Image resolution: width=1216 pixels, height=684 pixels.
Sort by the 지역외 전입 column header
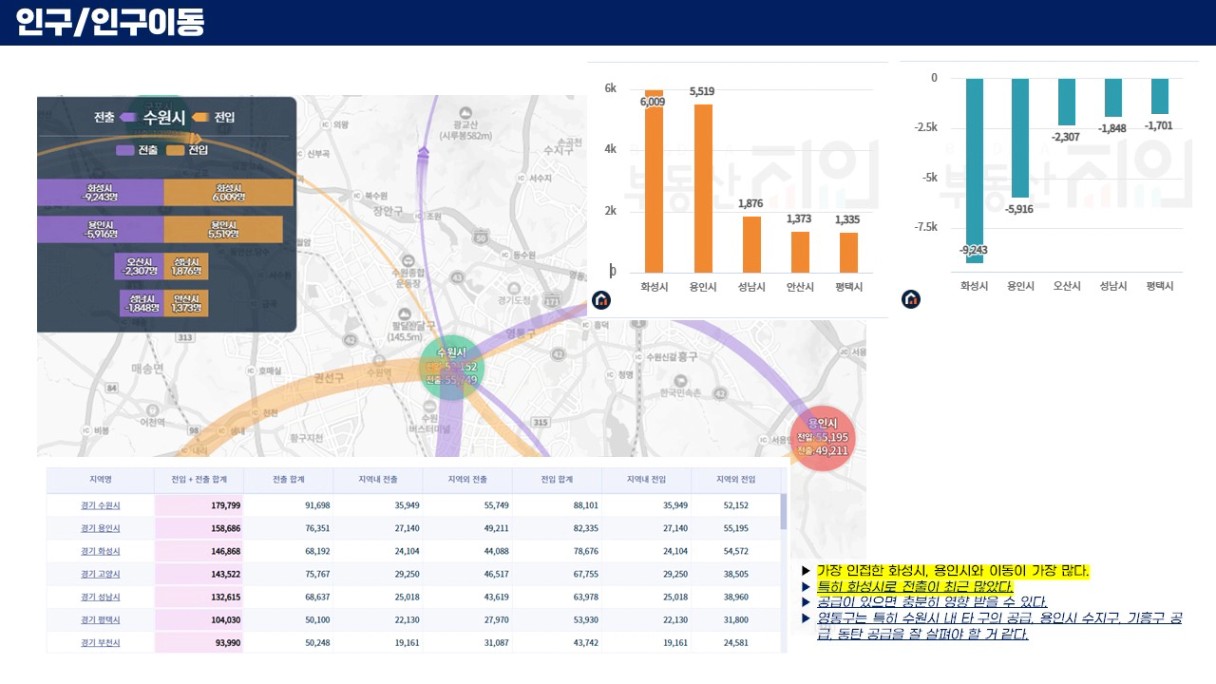(735, 480)
